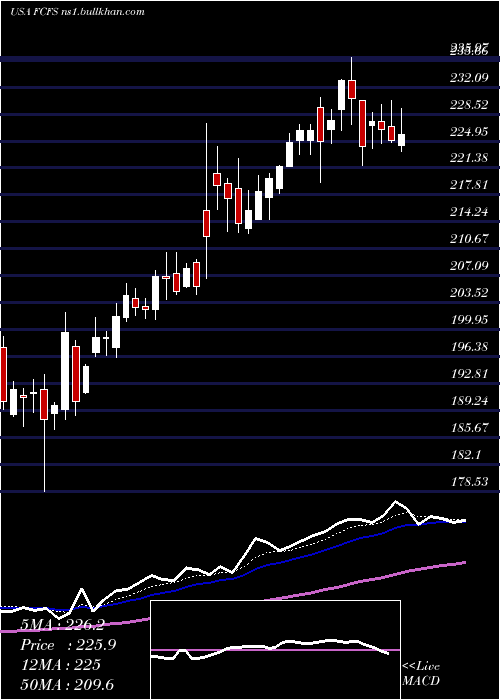500x700 pixels.
Task: Click the USA FCFS chart title text
Action: [x=77, y=12]
